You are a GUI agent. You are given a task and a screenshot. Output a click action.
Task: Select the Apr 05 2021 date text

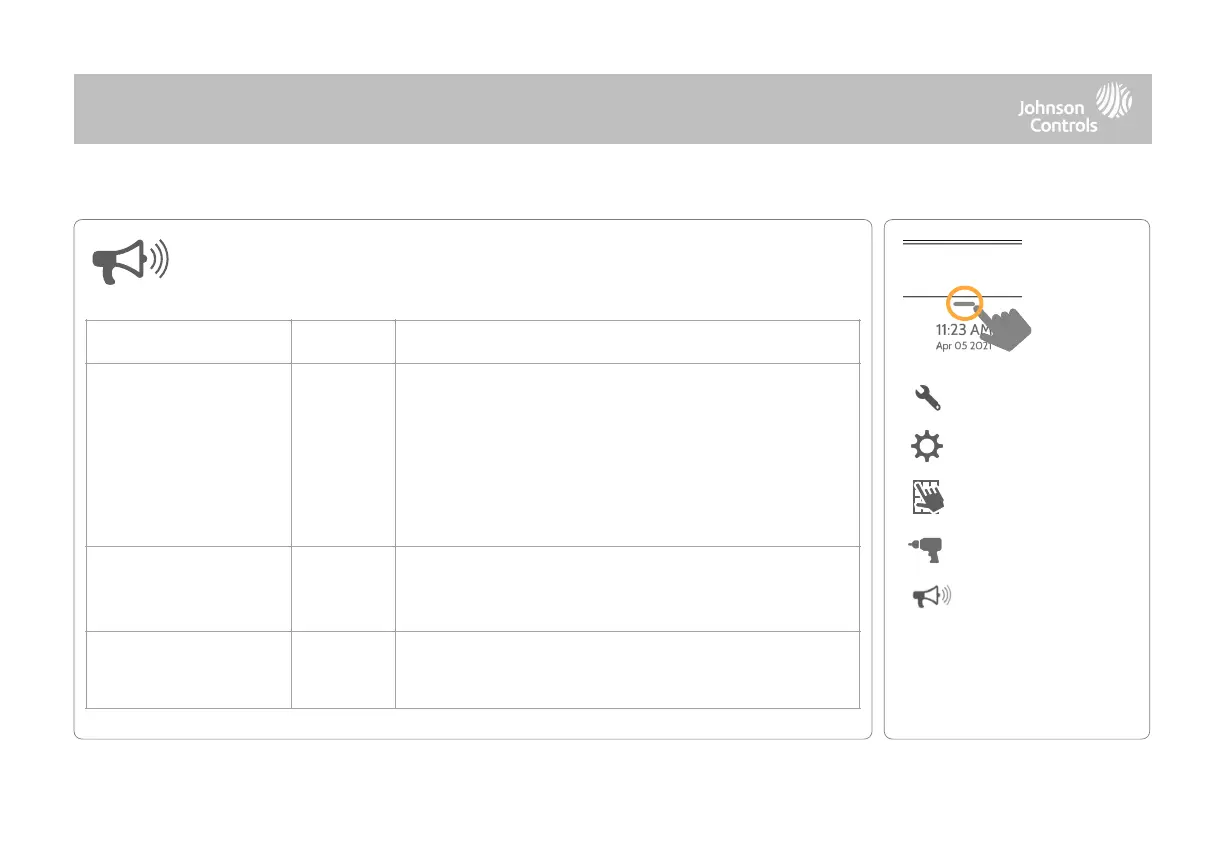[949, 346]
